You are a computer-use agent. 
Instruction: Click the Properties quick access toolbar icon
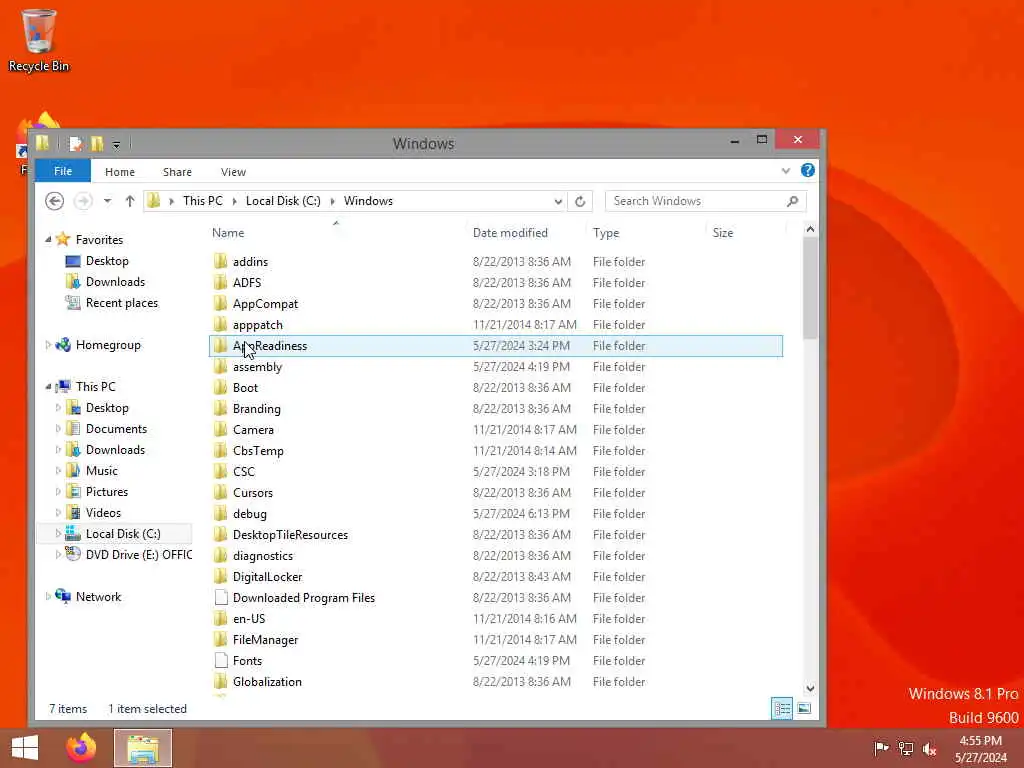pyautogui.click(x=76, y=144)
